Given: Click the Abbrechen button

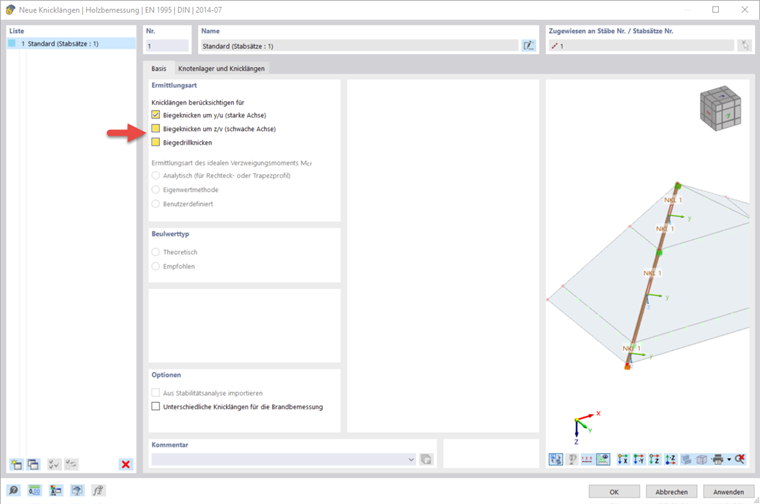Looking at the screenshot, I should tap(671, 491).
